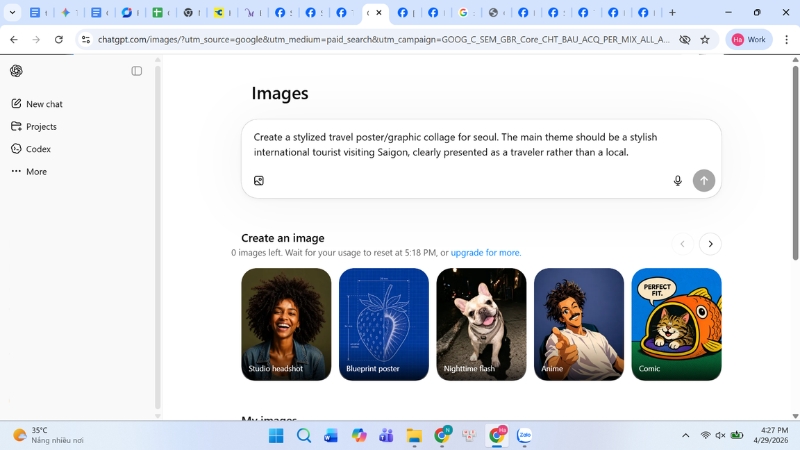Viewport: 800px width, 450px height.
Task: Click the add image attachment icon
Action: pos(259,181)
